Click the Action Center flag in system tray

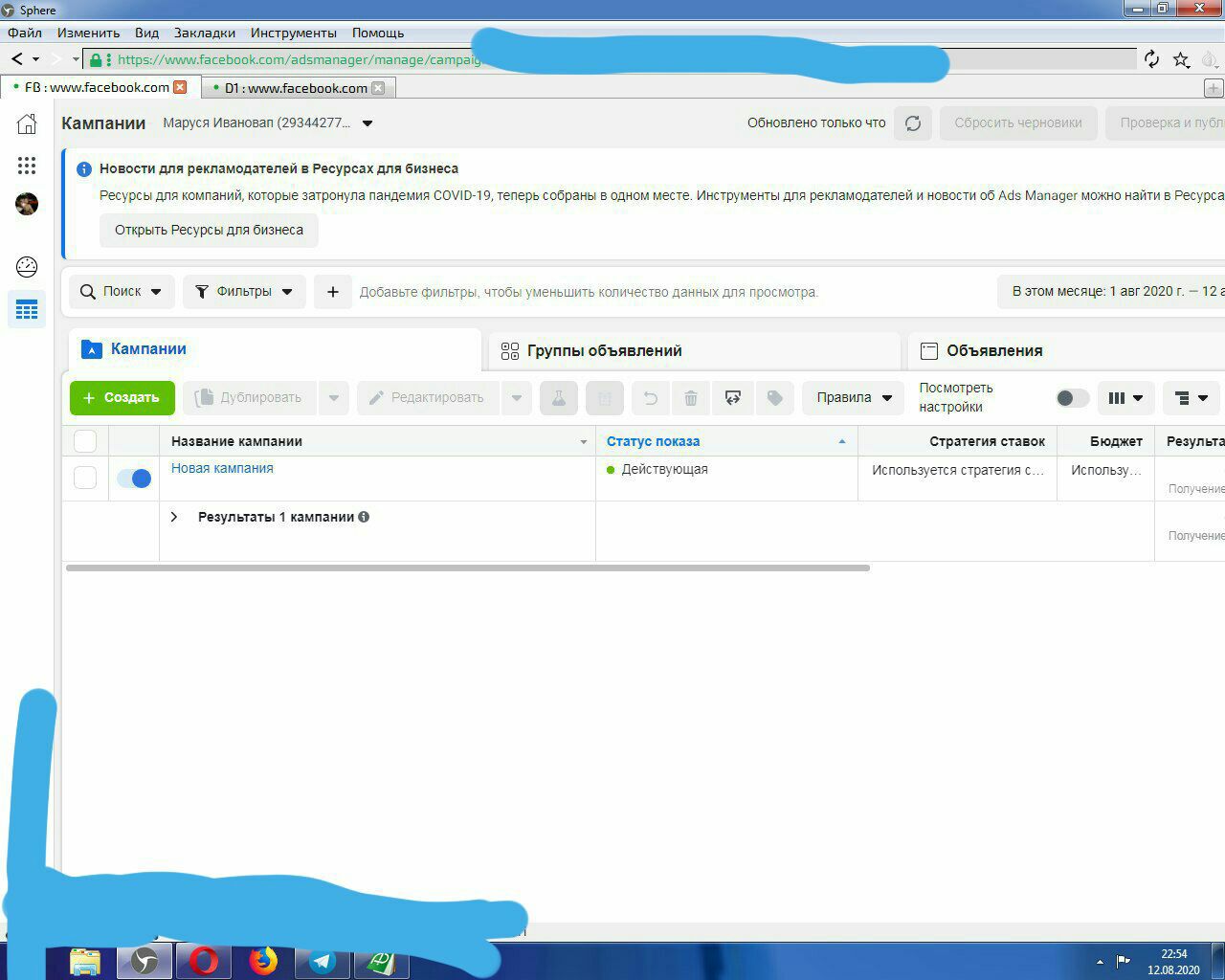[x=1124, y=961]
